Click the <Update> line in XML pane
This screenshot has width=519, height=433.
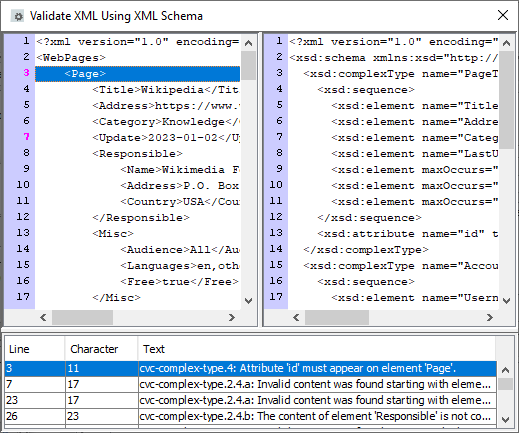point(137,138)
